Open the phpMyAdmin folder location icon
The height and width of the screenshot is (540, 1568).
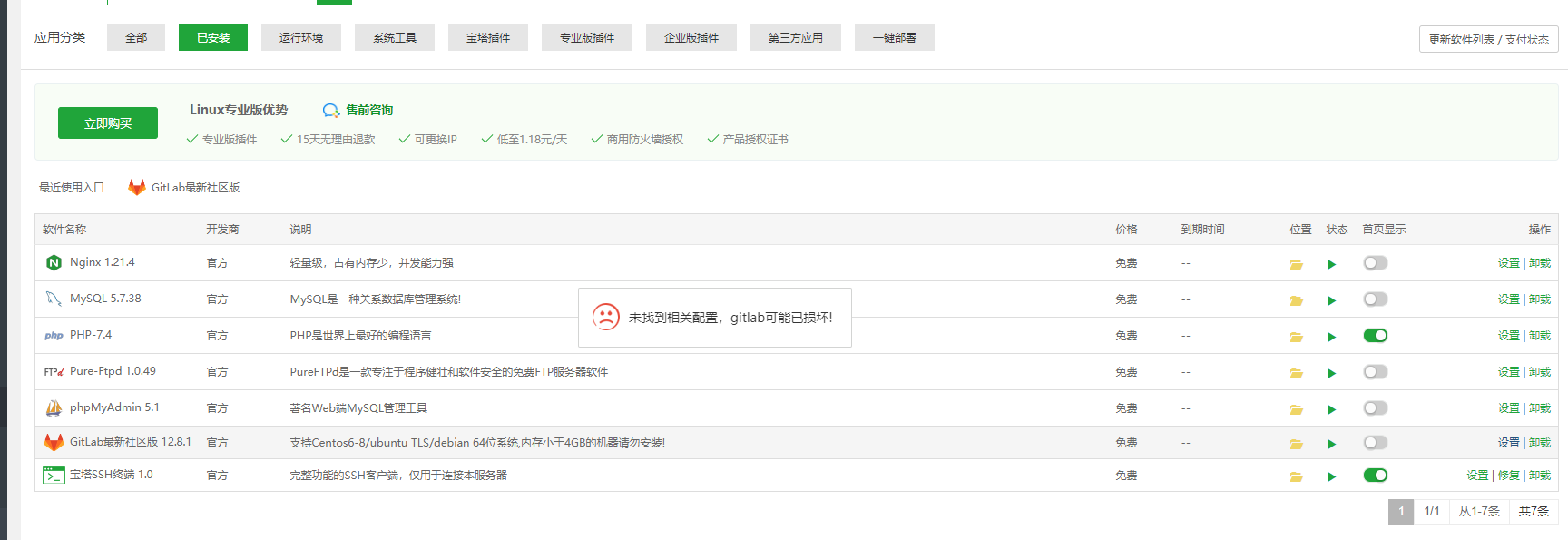click(x=1296, y=409)
